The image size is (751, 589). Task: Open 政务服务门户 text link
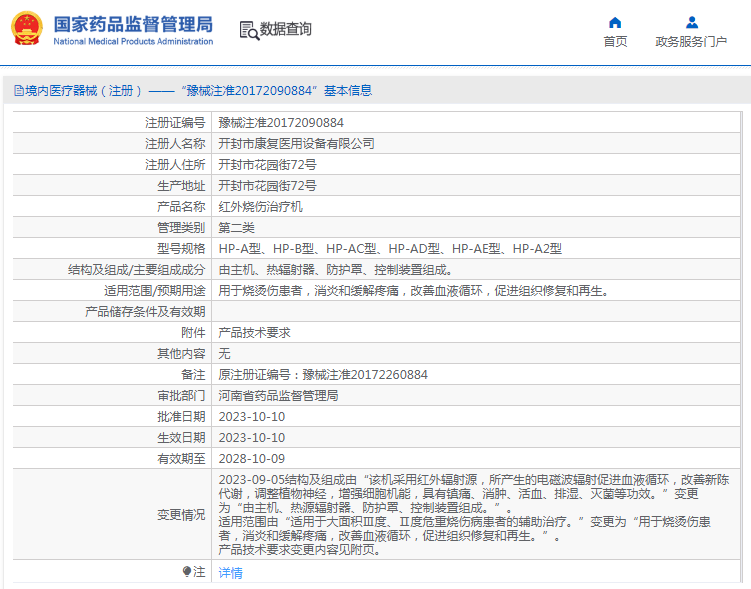(691, 42)
